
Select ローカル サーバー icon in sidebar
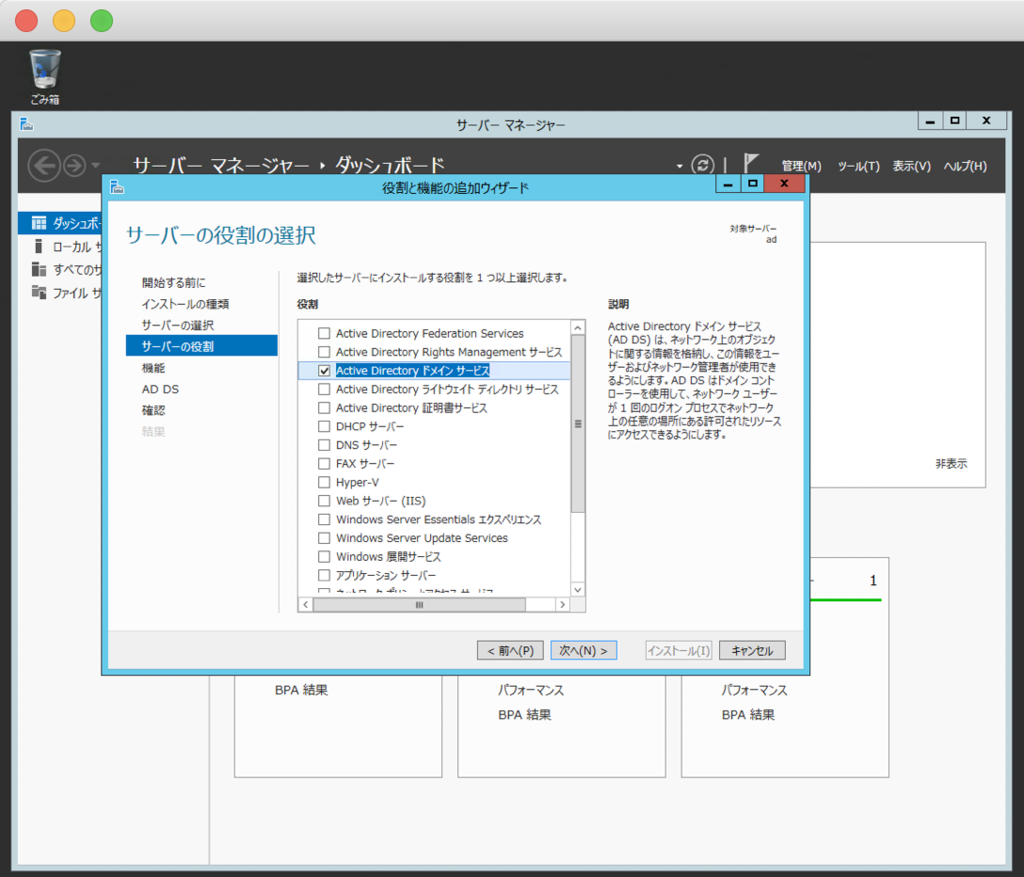[39, 246]
